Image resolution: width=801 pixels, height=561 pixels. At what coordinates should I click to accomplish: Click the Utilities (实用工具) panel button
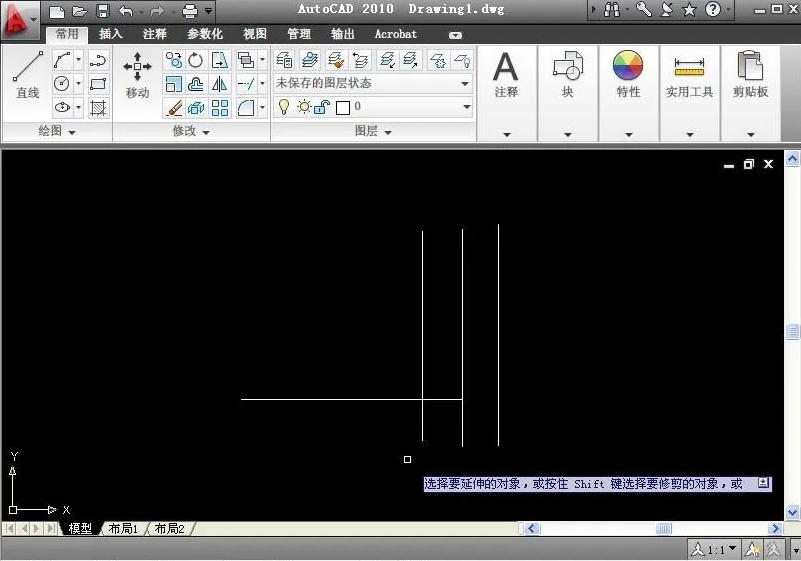tap(689, 75)
